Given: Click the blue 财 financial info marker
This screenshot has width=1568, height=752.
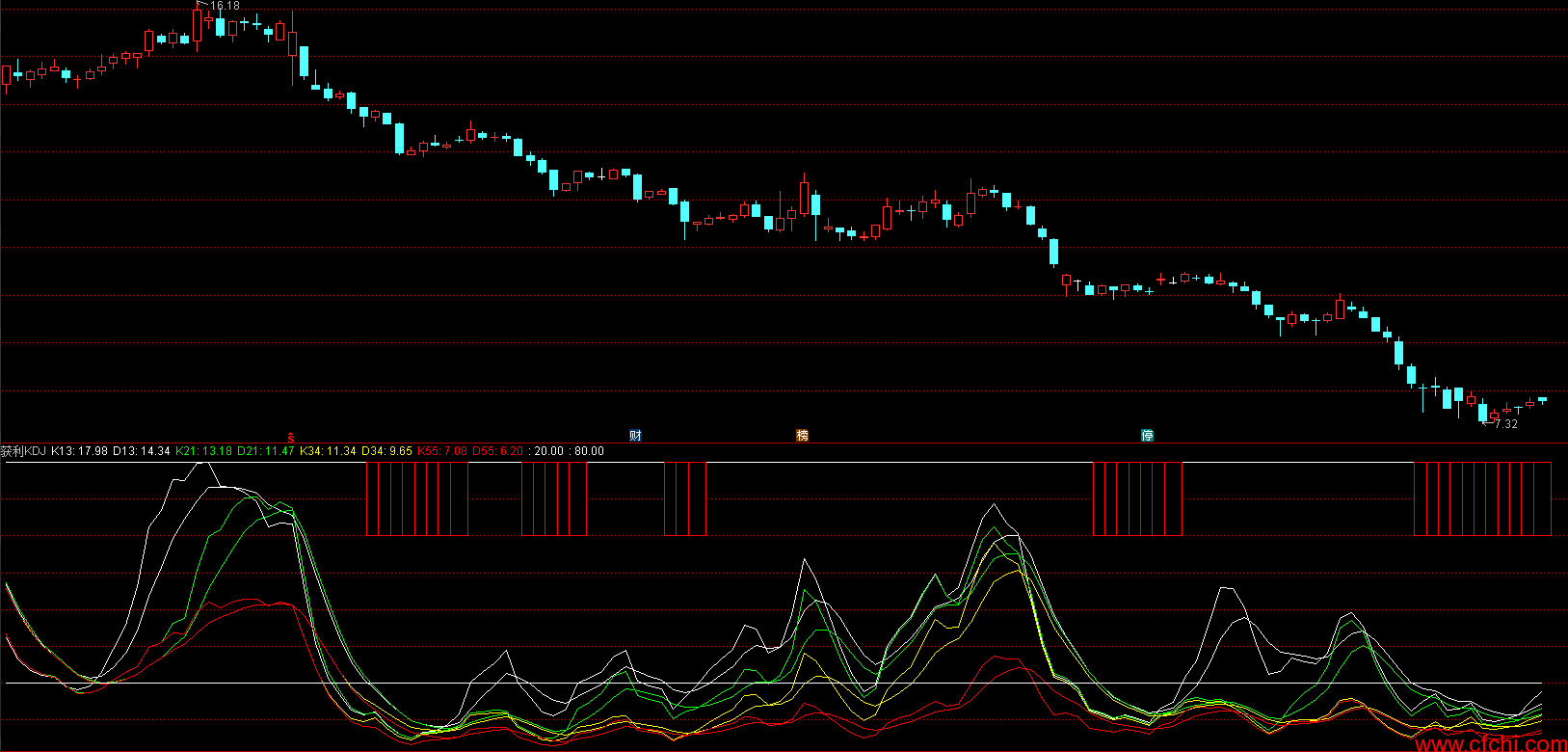Looking at the screenshot, I should point(635,436).
